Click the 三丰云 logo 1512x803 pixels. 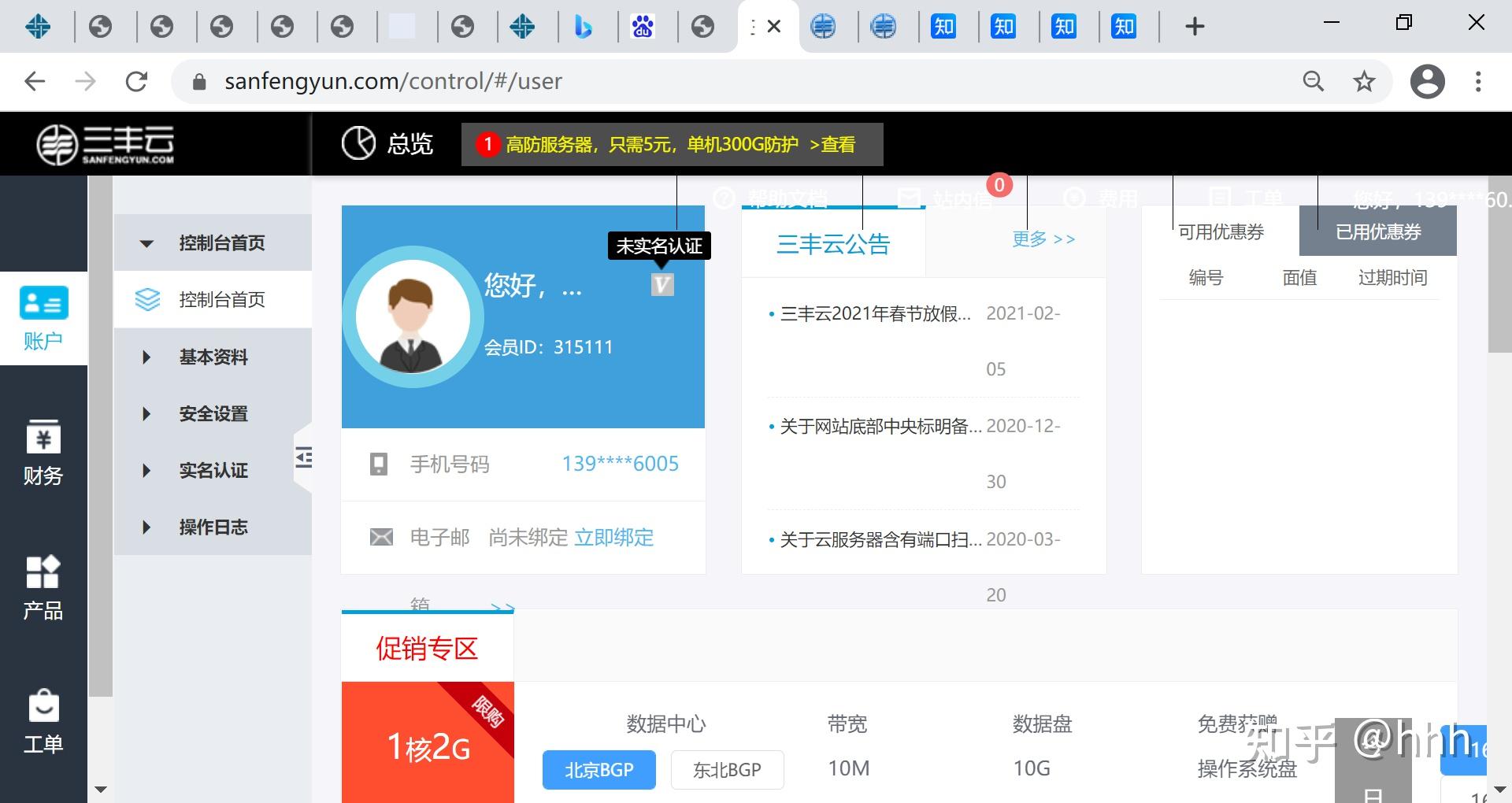[x=106, y=144]
